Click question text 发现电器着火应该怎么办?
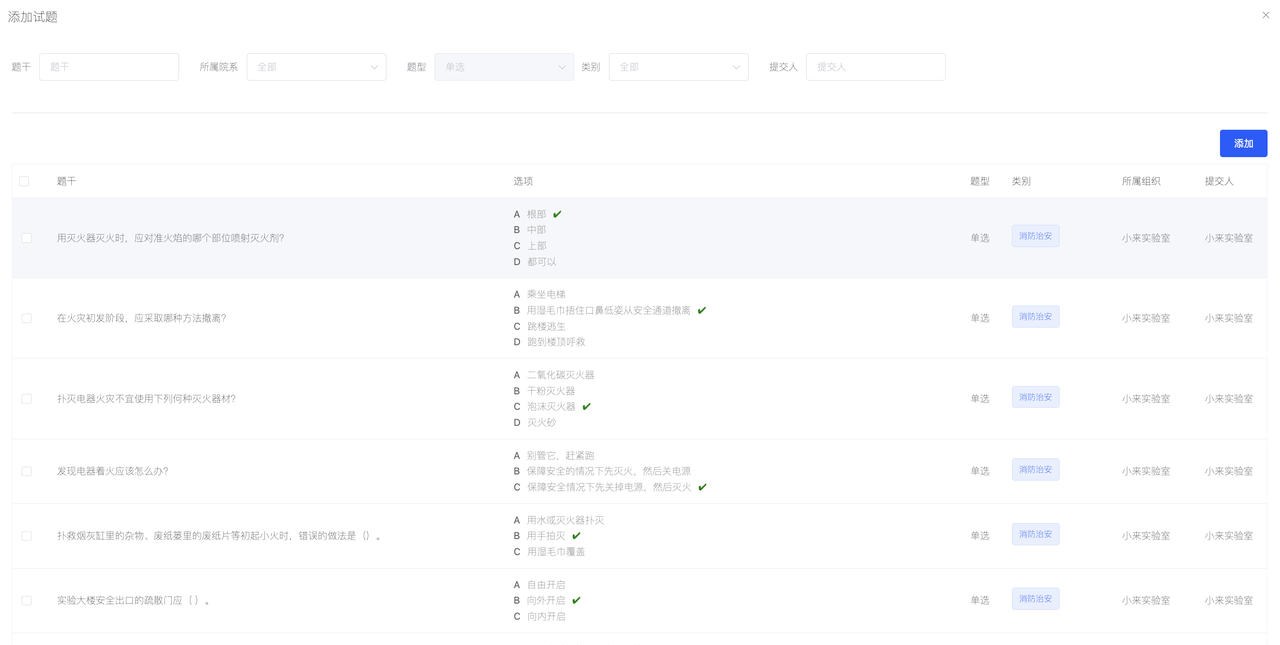The width and height of the screenshot is (1280, 645). click(112, 471)
